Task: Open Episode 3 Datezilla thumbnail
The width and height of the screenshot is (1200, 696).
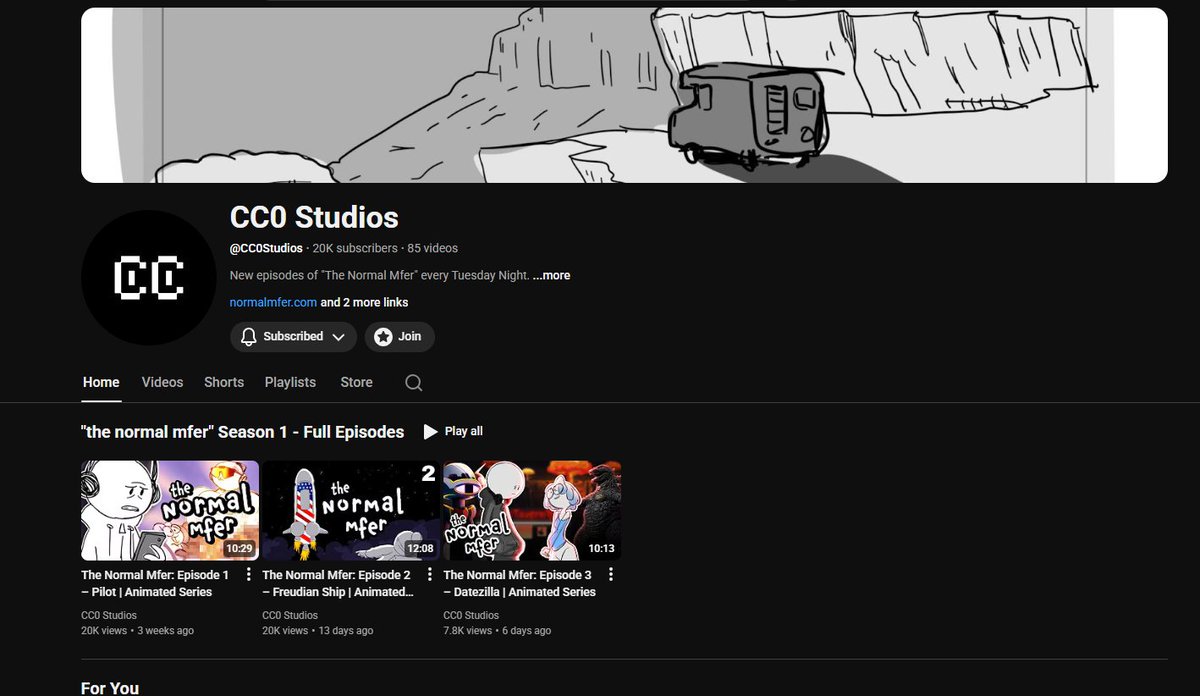Action: coord(532,510)
